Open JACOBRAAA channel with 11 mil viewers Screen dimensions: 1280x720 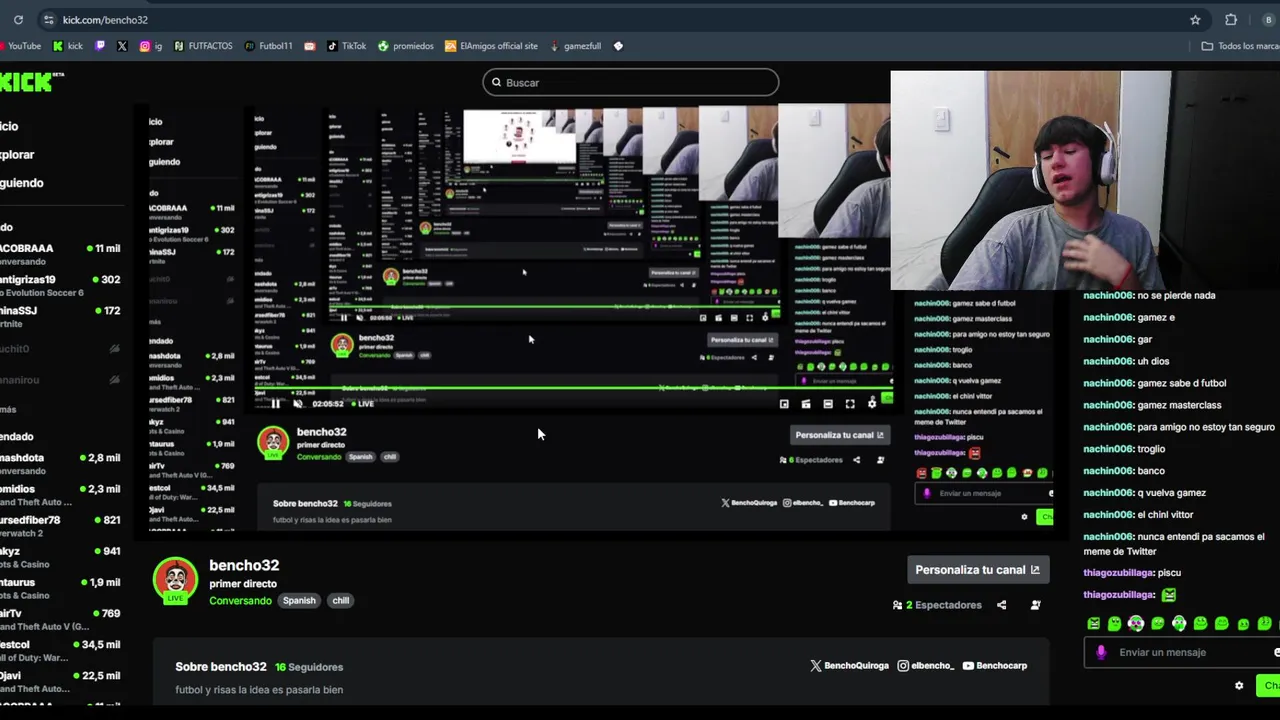click(x=60, y=254)
